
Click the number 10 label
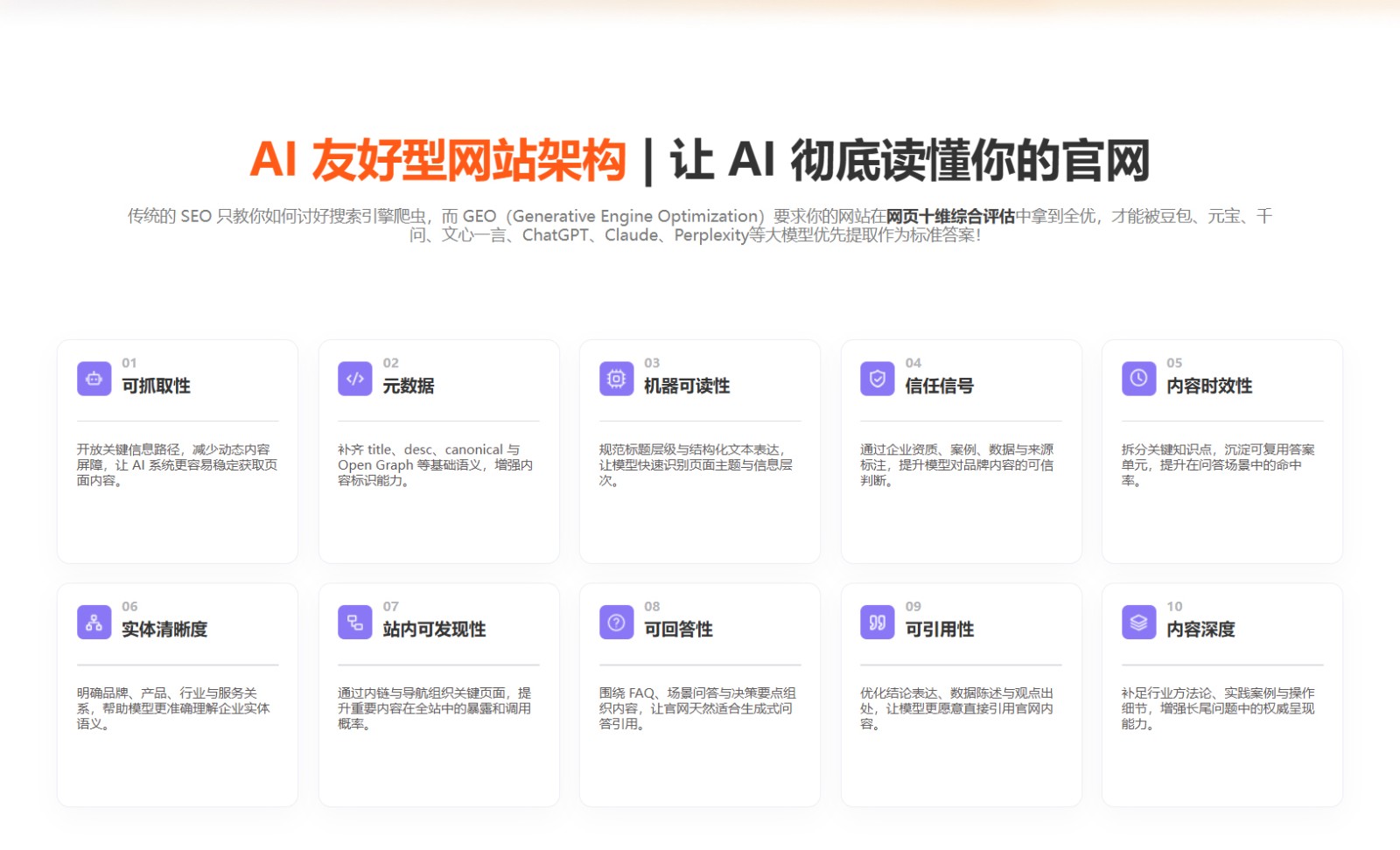tap(1174, 607)
